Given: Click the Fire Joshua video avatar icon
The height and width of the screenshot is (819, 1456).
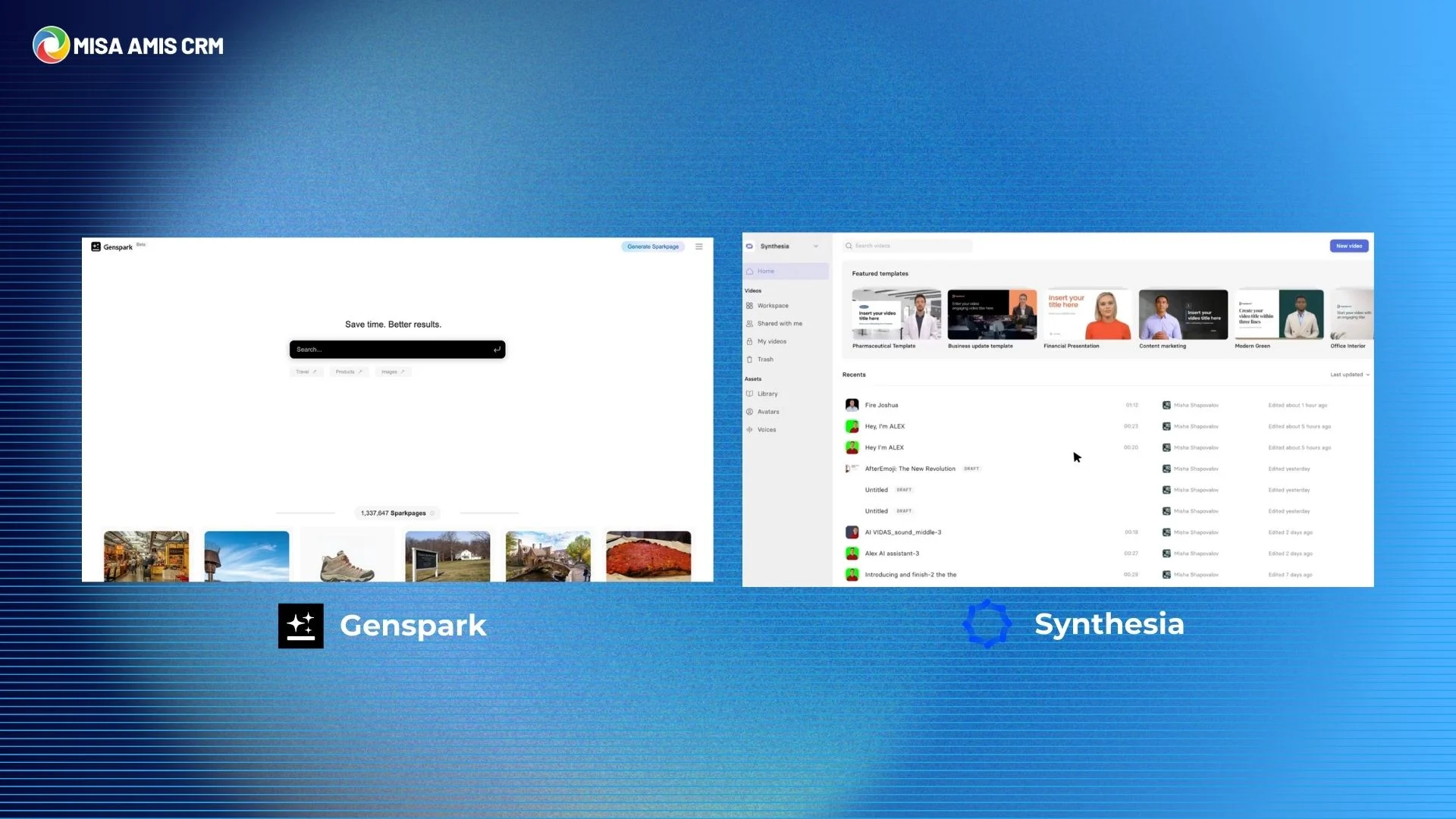Looking at the screenshot, I should click(852, 405).
